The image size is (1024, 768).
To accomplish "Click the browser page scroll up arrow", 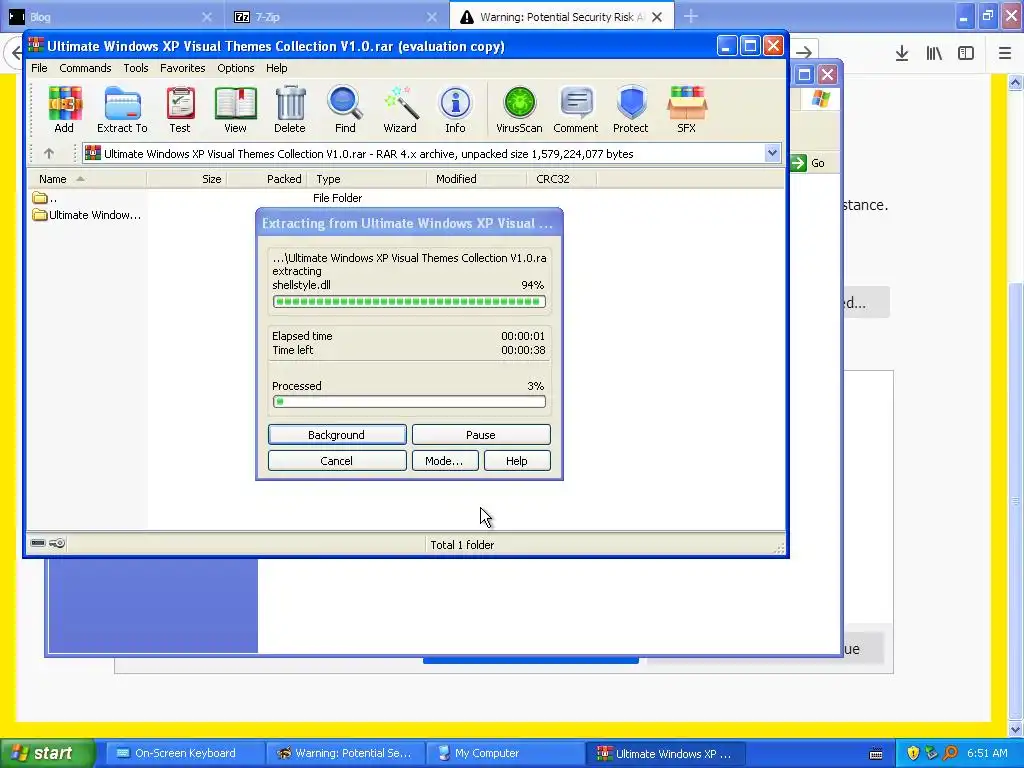I will (x=1015, y=82).
